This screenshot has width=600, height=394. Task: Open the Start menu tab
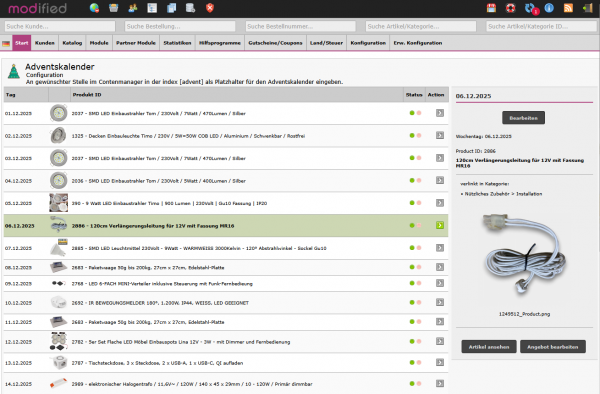coord(21,43)
